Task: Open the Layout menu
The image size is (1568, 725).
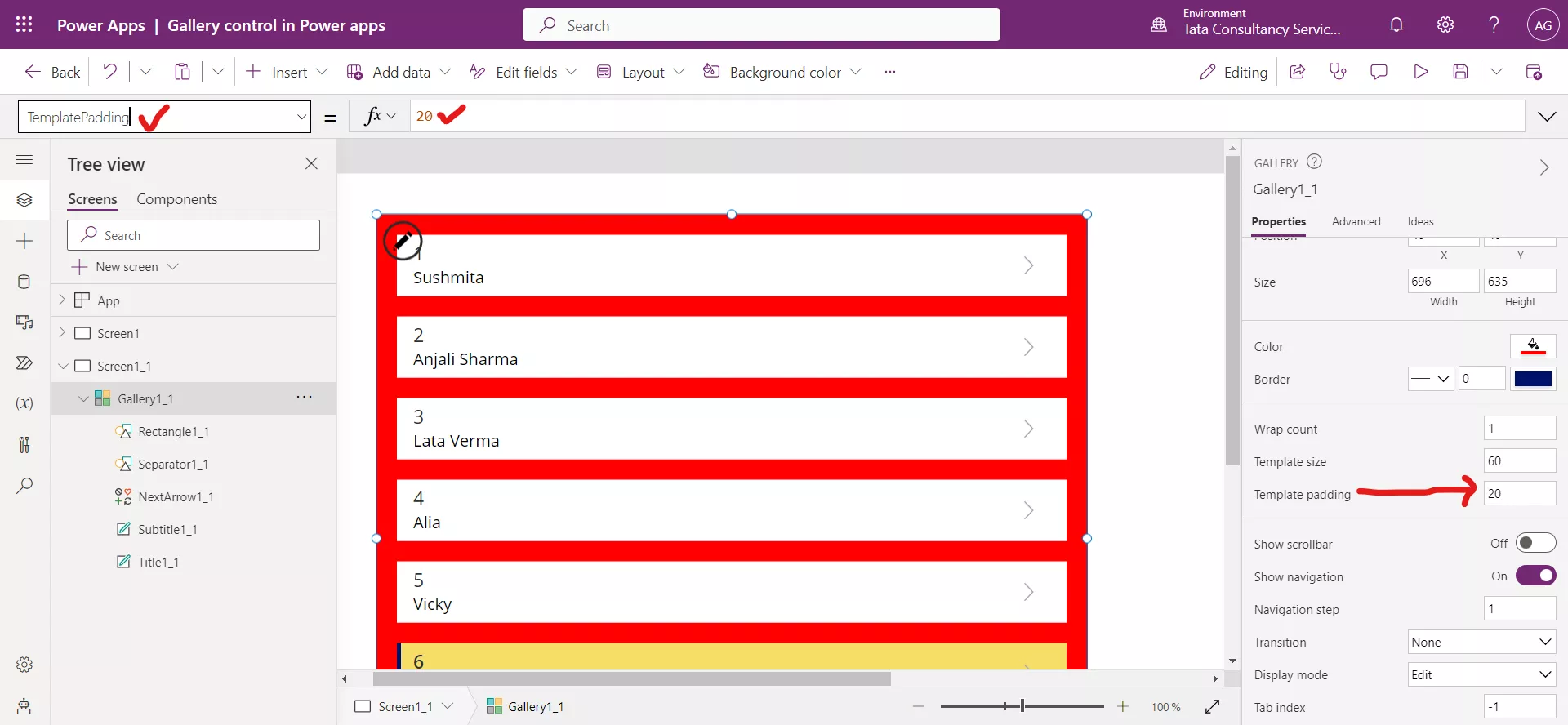Action: point(641,72)
